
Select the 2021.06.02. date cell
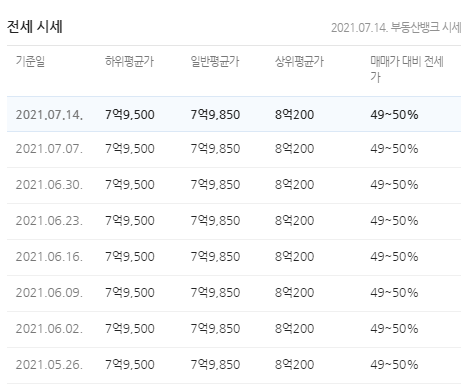(49, 329)
